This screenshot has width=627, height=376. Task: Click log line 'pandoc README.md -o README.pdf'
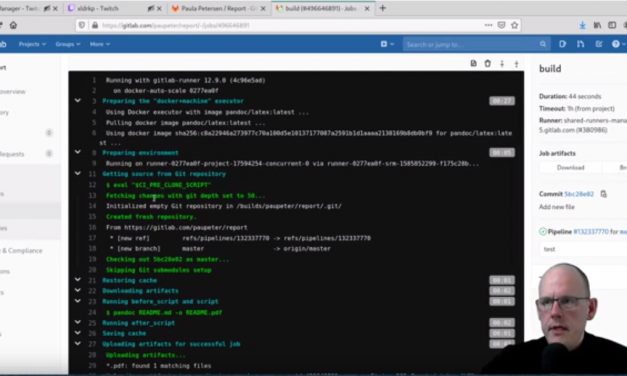(164, 312)
